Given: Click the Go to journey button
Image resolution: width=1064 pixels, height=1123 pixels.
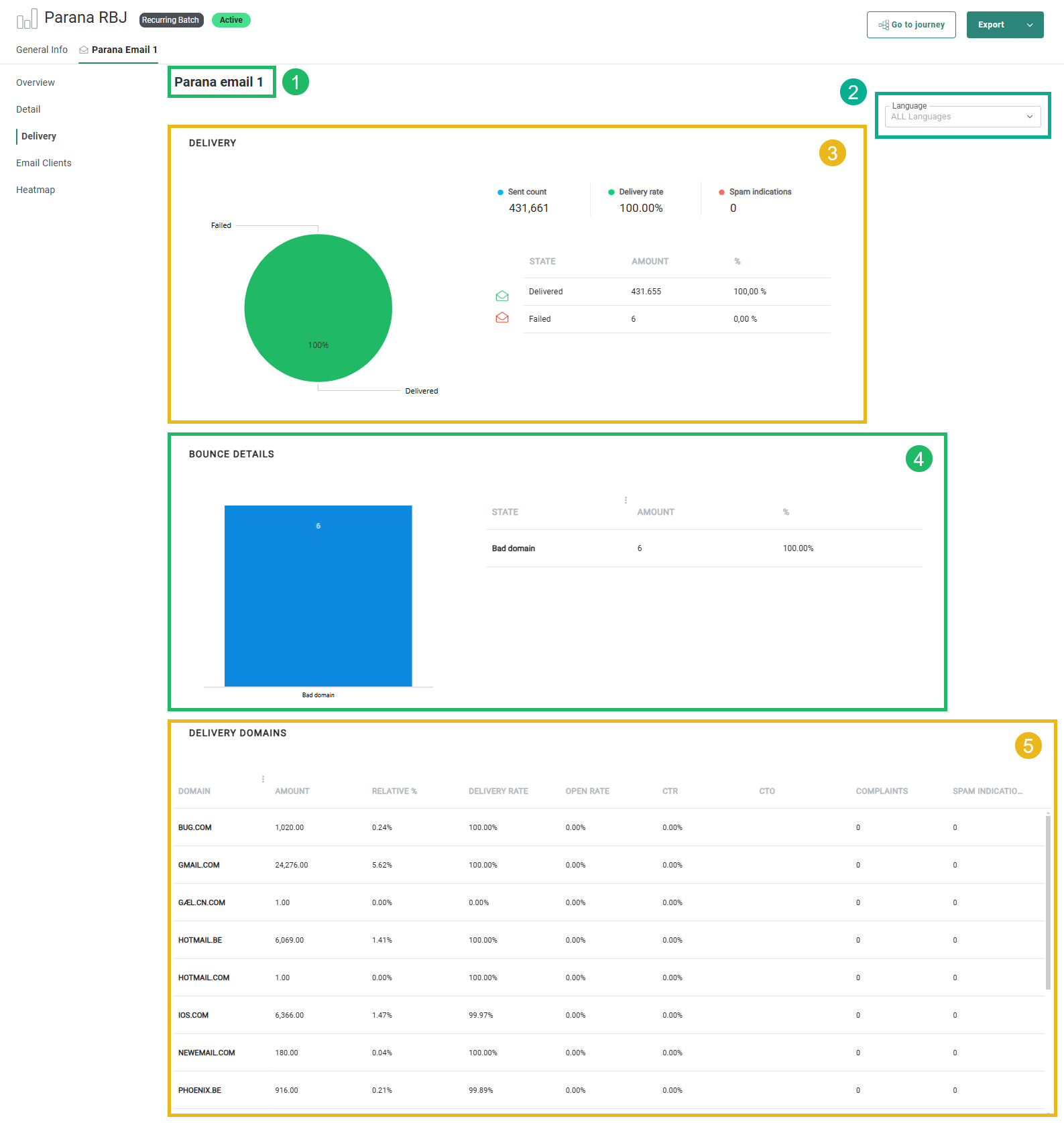Looking at the screenshot, I should coord(910,25).
